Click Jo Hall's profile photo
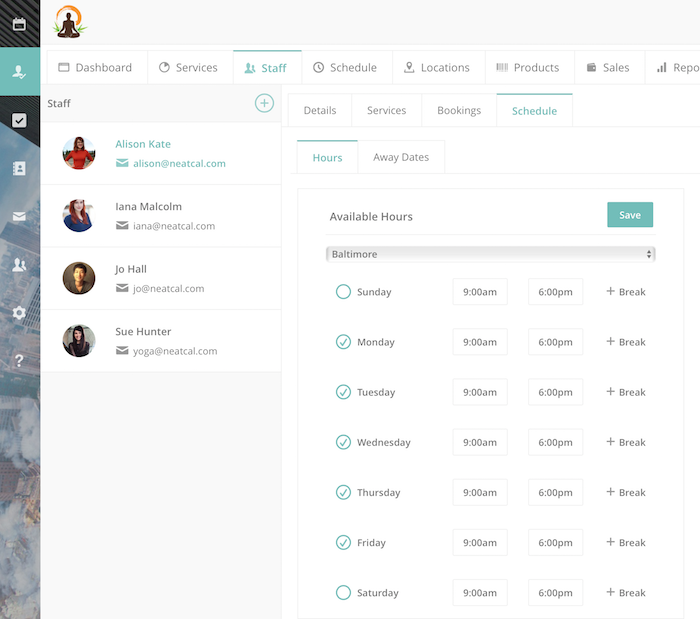 [79, 278]
